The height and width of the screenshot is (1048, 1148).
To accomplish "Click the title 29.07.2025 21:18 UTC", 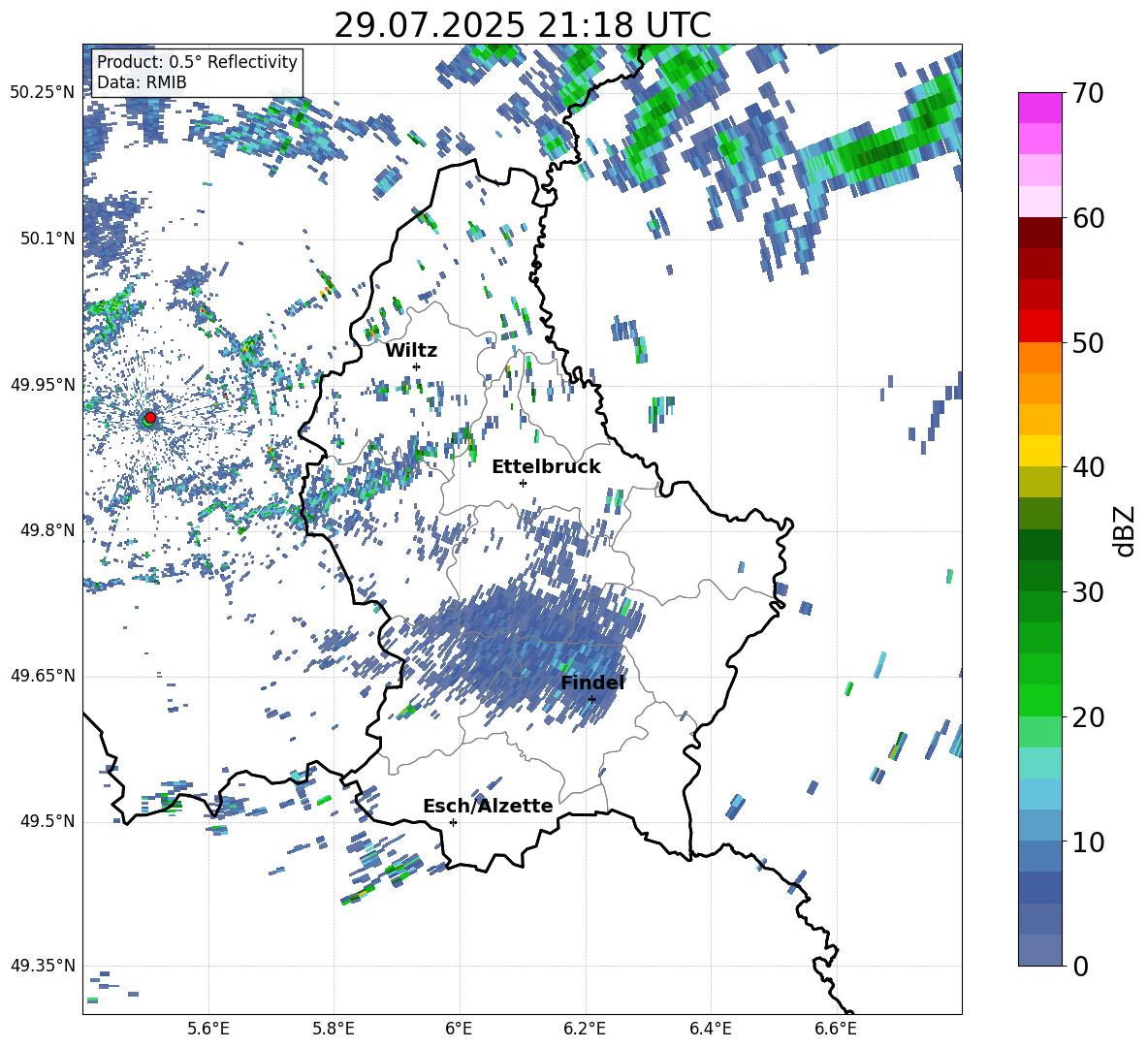I will [523, 25].
